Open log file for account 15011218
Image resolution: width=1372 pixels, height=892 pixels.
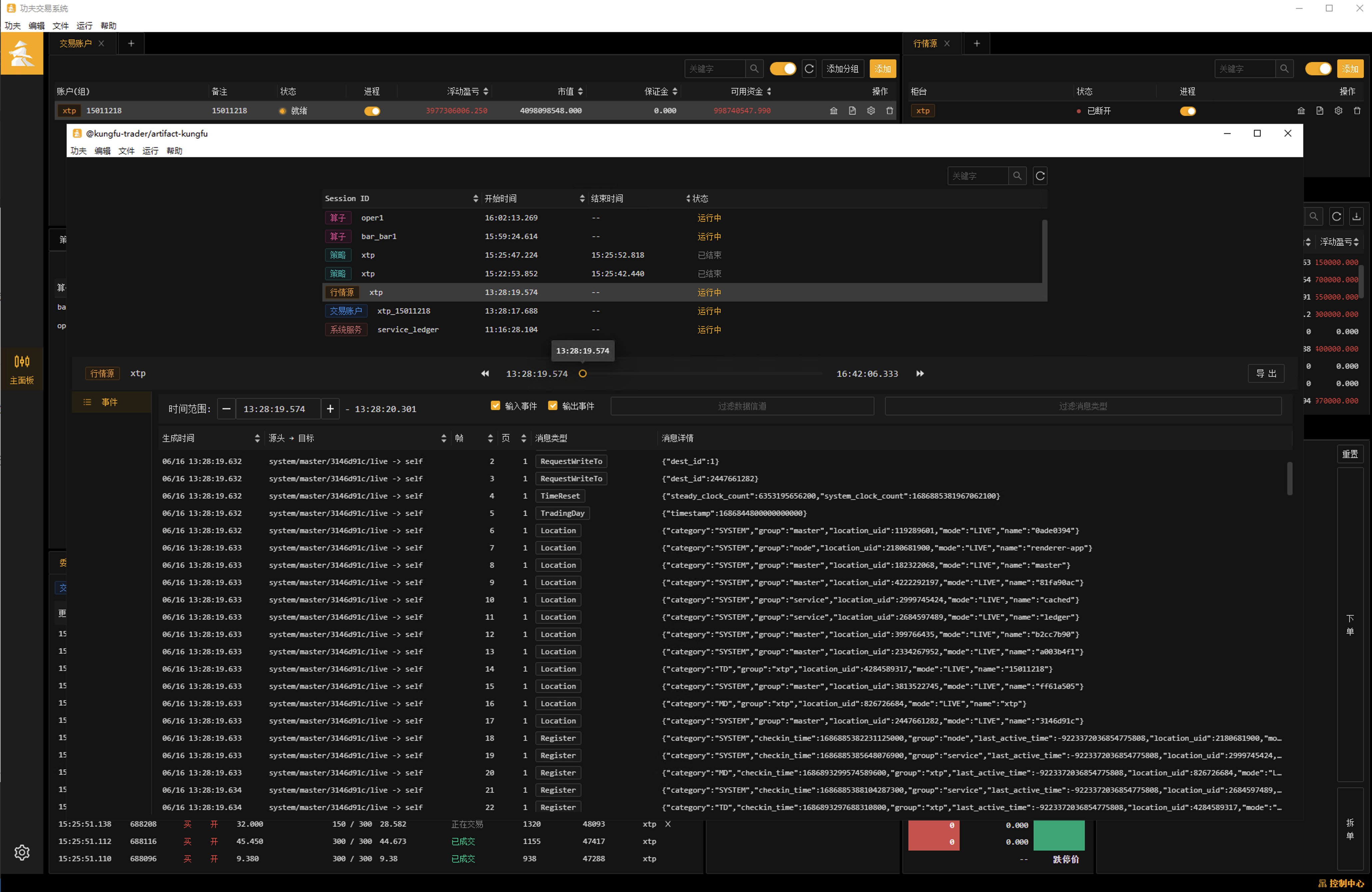(852, 111)
